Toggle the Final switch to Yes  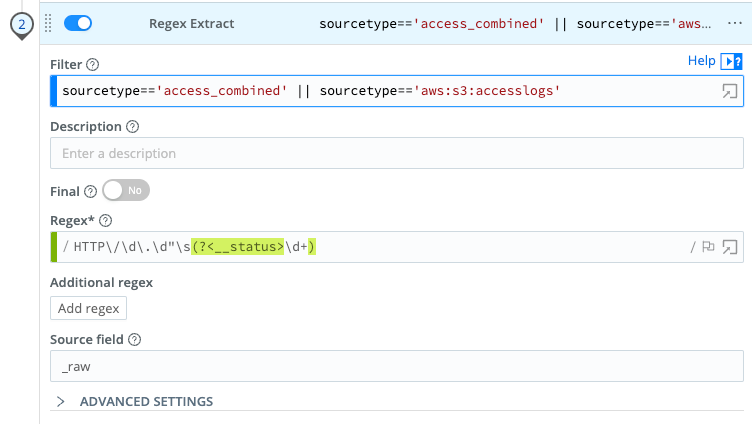coord(126,190)
